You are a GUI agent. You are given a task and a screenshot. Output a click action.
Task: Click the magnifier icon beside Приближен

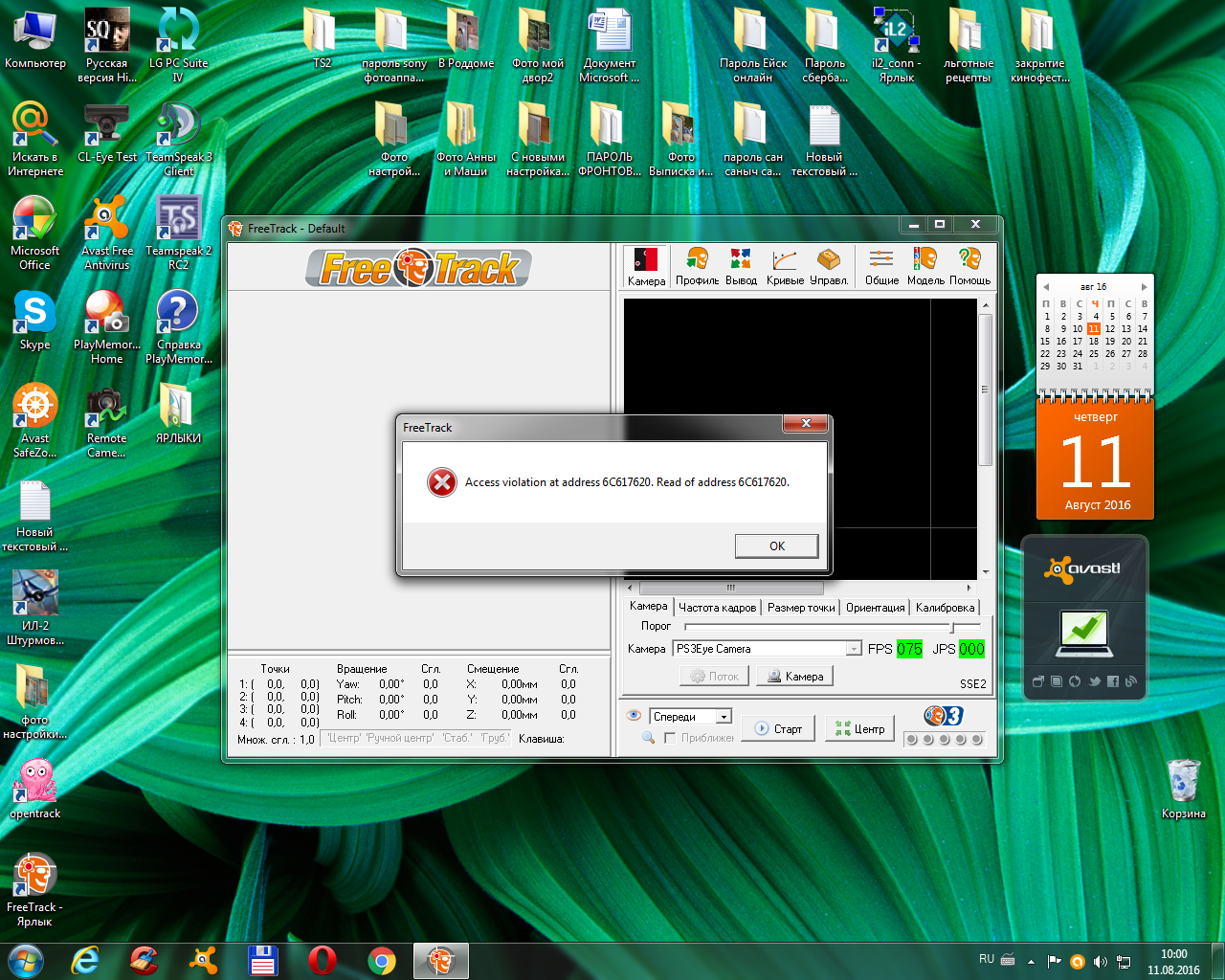click(648, 737)
